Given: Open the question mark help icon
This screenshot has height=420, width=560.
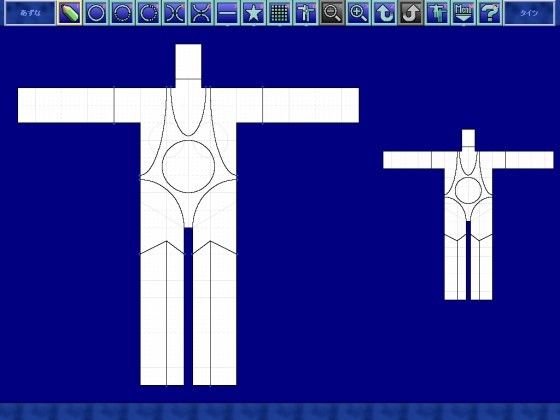Looking at the screenshot, I should point(490,13).
